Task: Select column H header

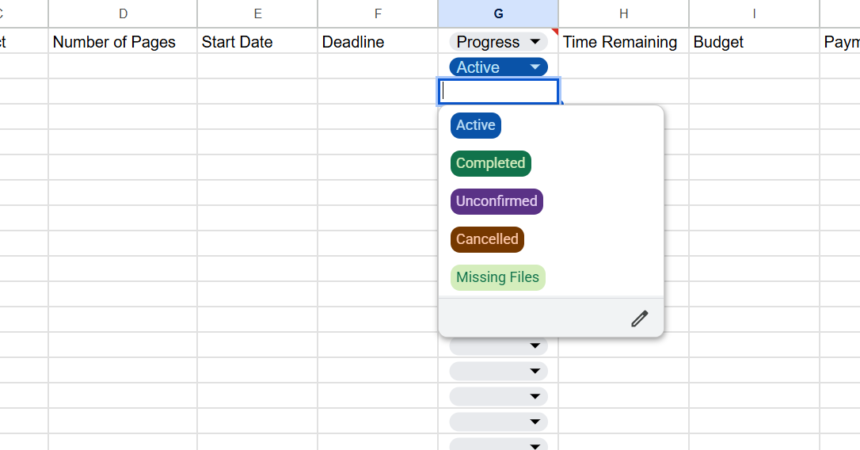Action: (x=624, y=14)
